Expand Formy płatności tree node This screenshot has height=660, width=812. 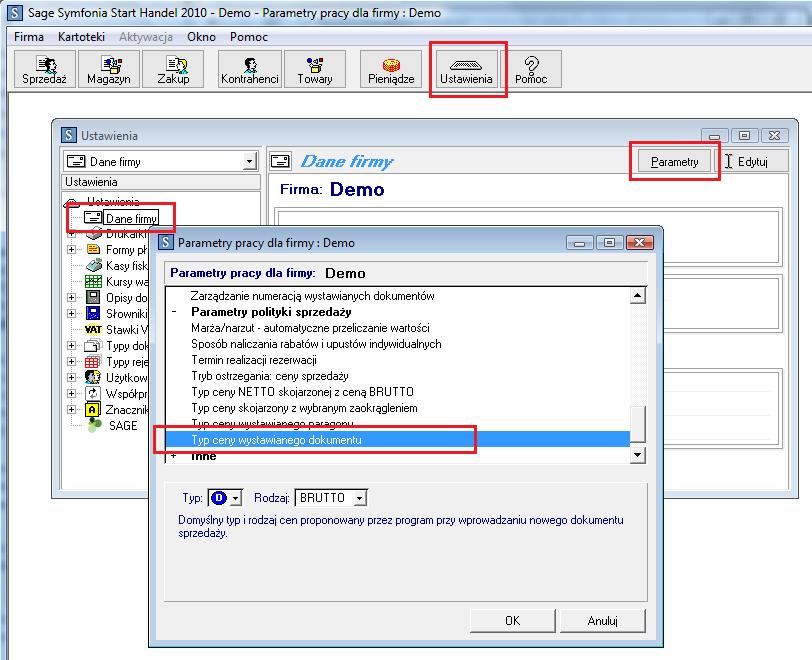coord(71,249)
